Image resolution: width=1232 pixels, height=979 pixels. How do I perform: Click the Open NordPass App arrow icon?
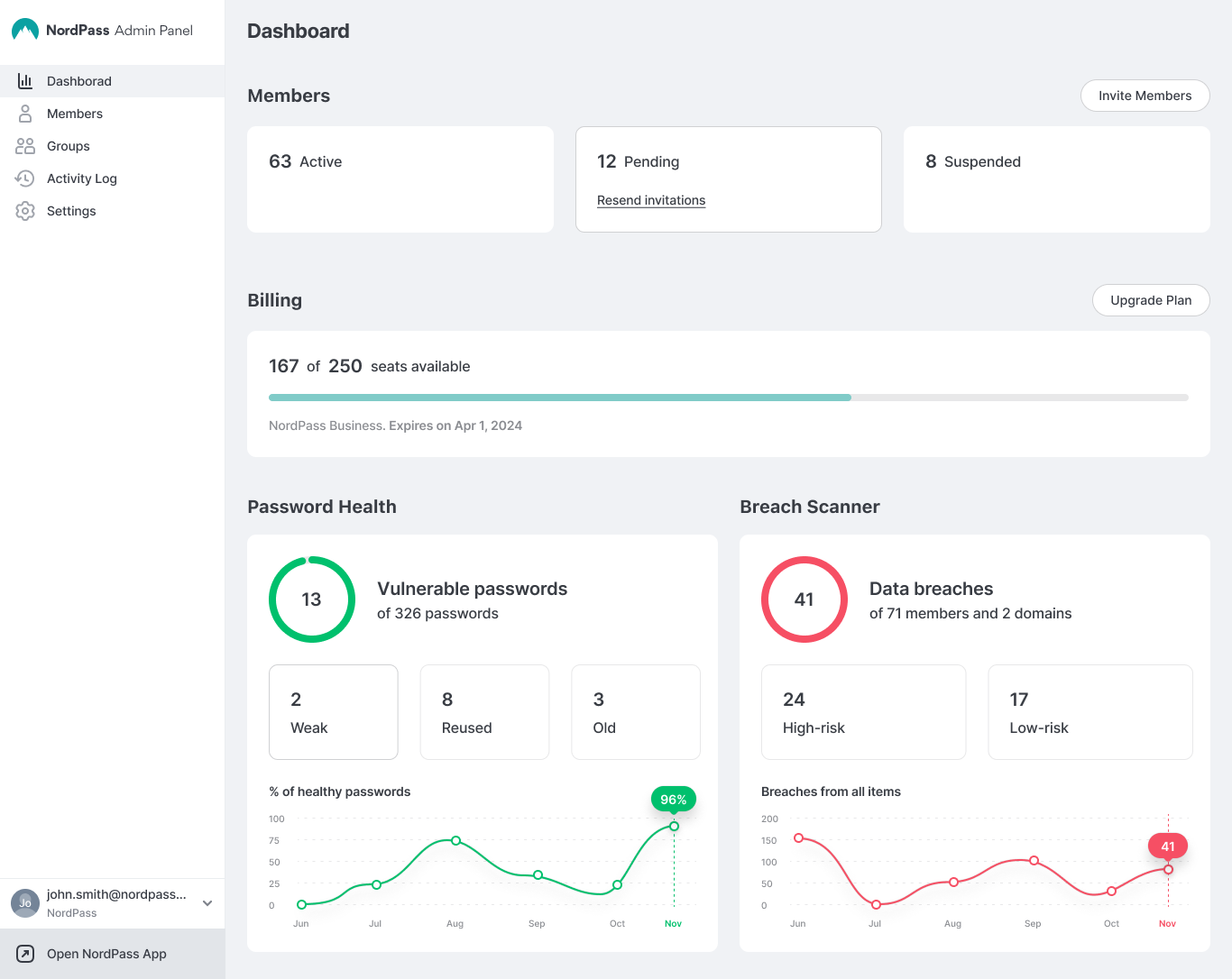coord(25,954)
